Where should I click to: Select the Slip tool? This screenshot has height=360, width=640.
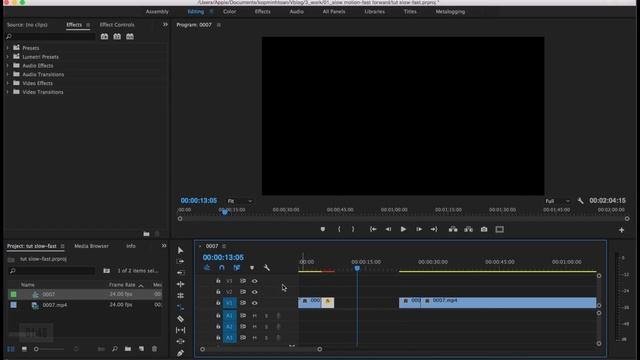[180, 330]
